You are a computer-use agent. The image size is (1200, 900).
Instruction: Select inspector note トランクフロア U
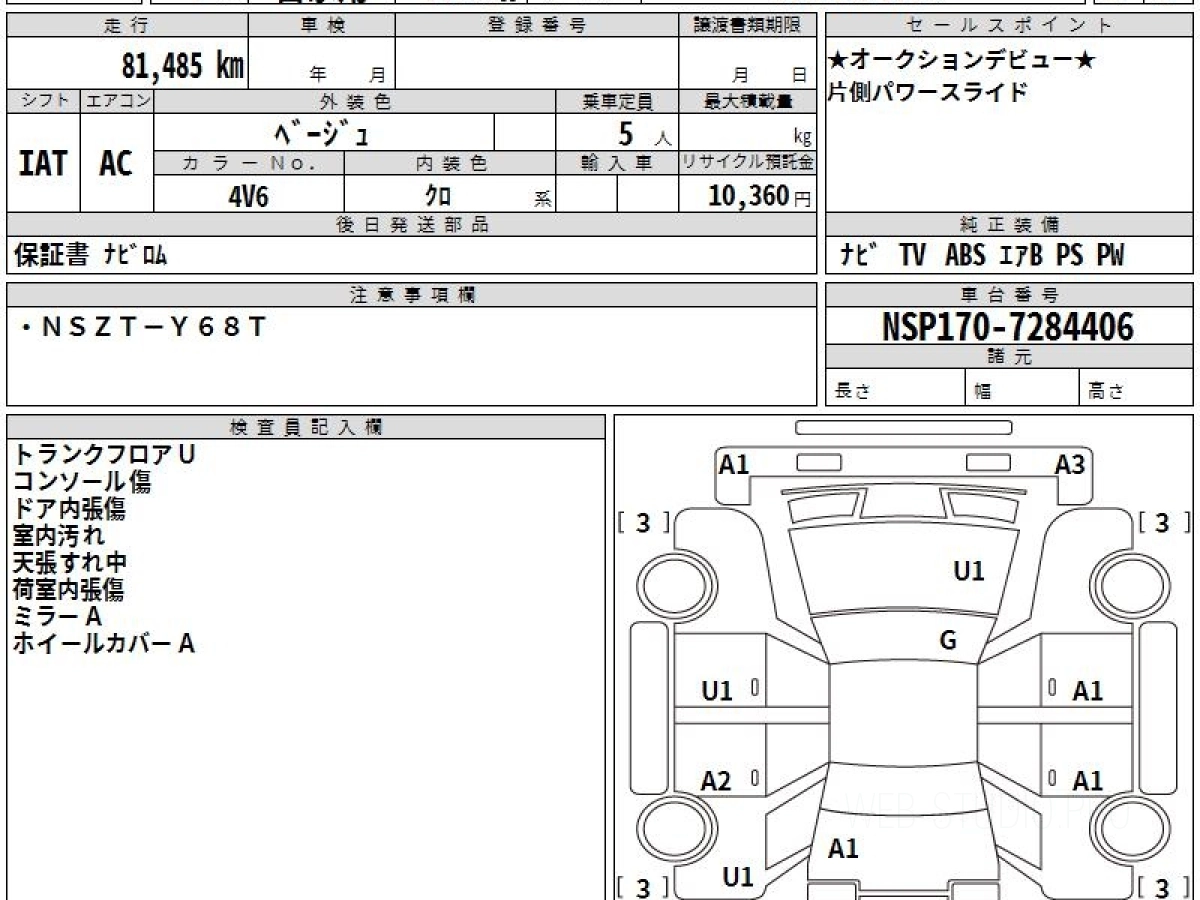(x=104, y=454)
